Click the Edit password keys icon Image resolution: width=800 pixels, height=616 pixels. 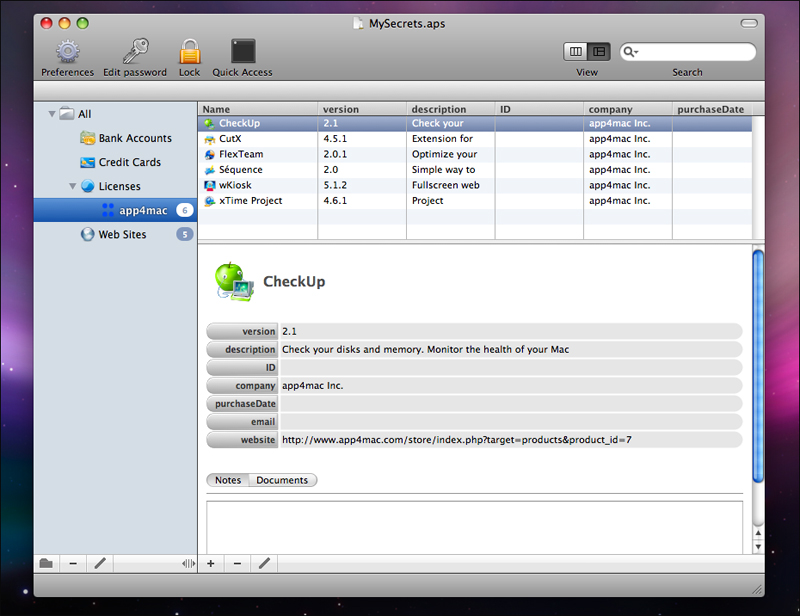tap(135, 52)
